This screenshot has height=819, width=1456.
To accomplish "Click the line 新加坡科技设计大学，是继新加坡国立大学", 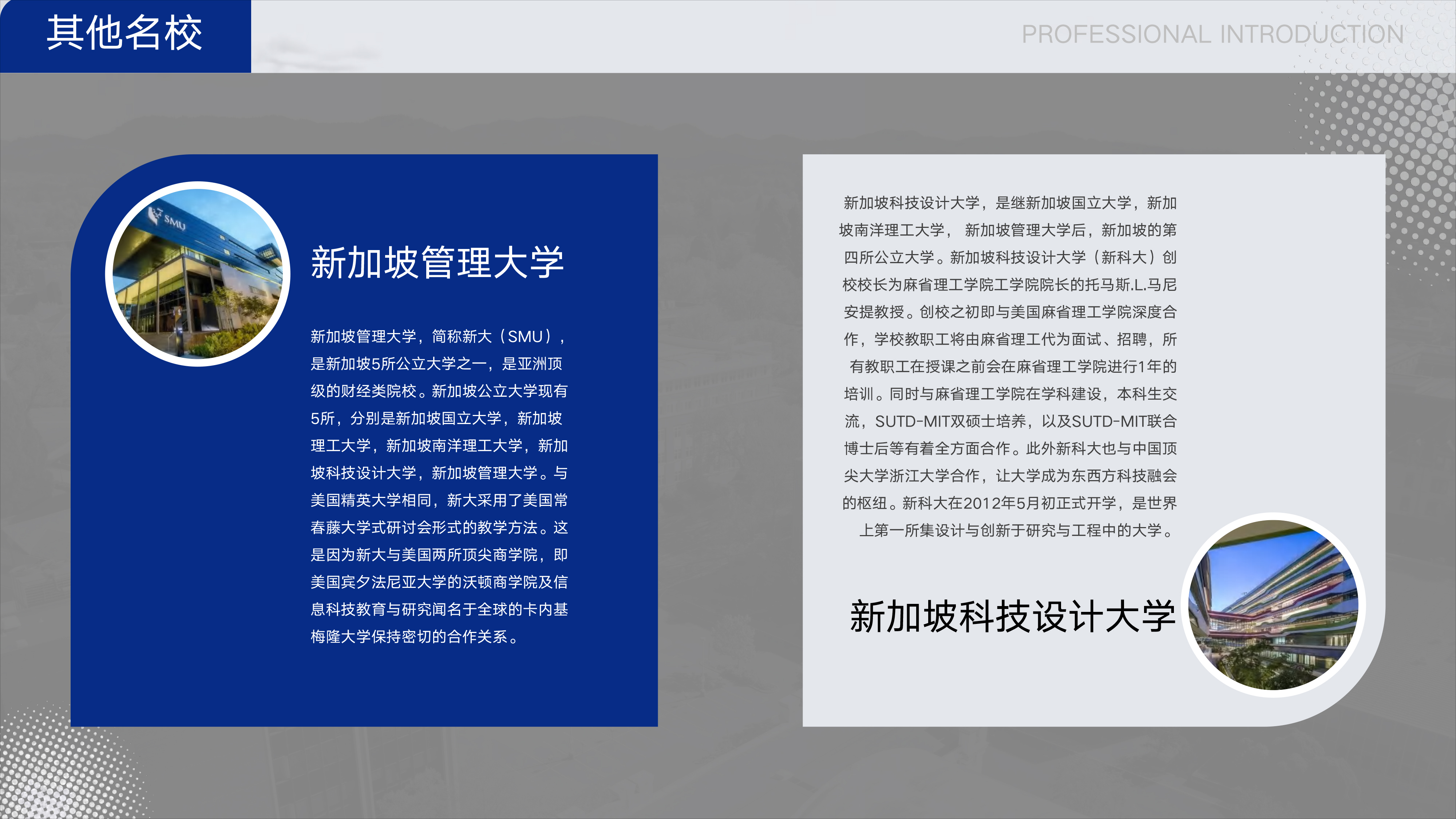I will tap(1010, 203).
